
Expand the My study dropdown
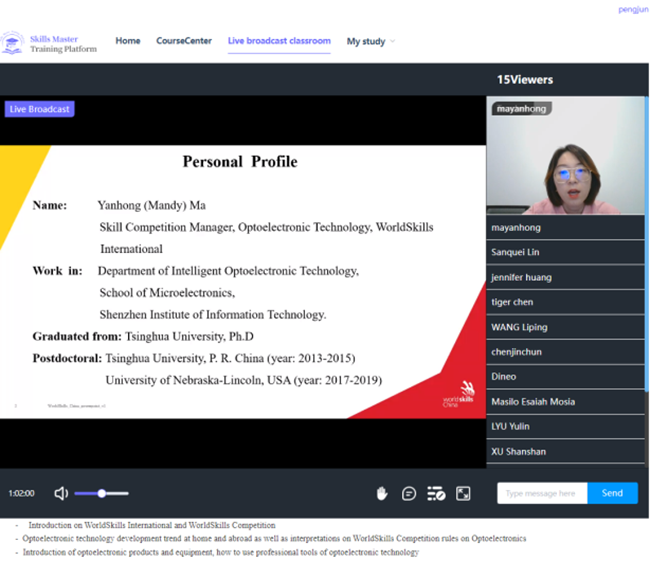point(370,41)
